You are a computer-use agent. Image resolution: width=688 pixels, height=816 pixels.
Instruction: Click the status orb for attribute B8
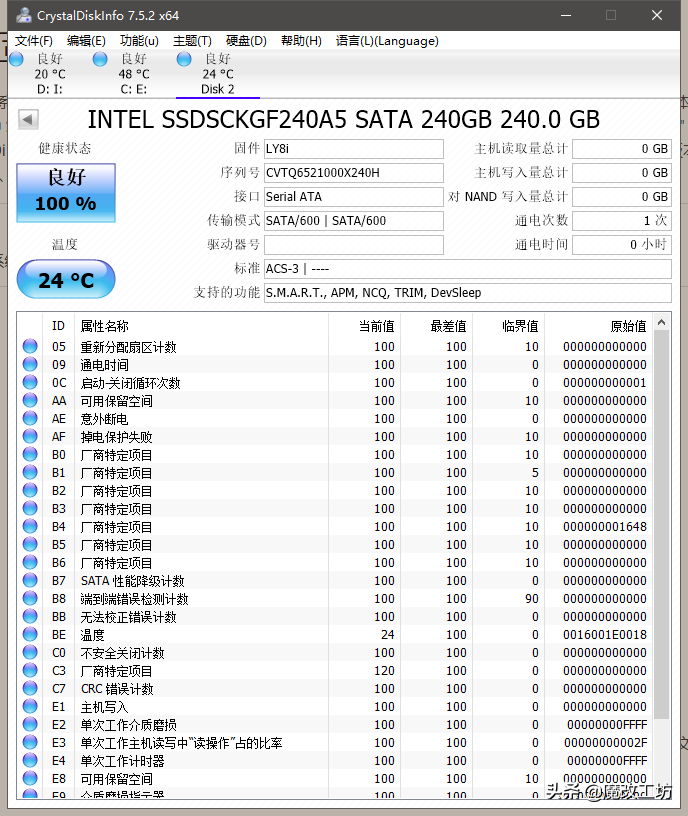pyautogui.click(x=30, y=598)
